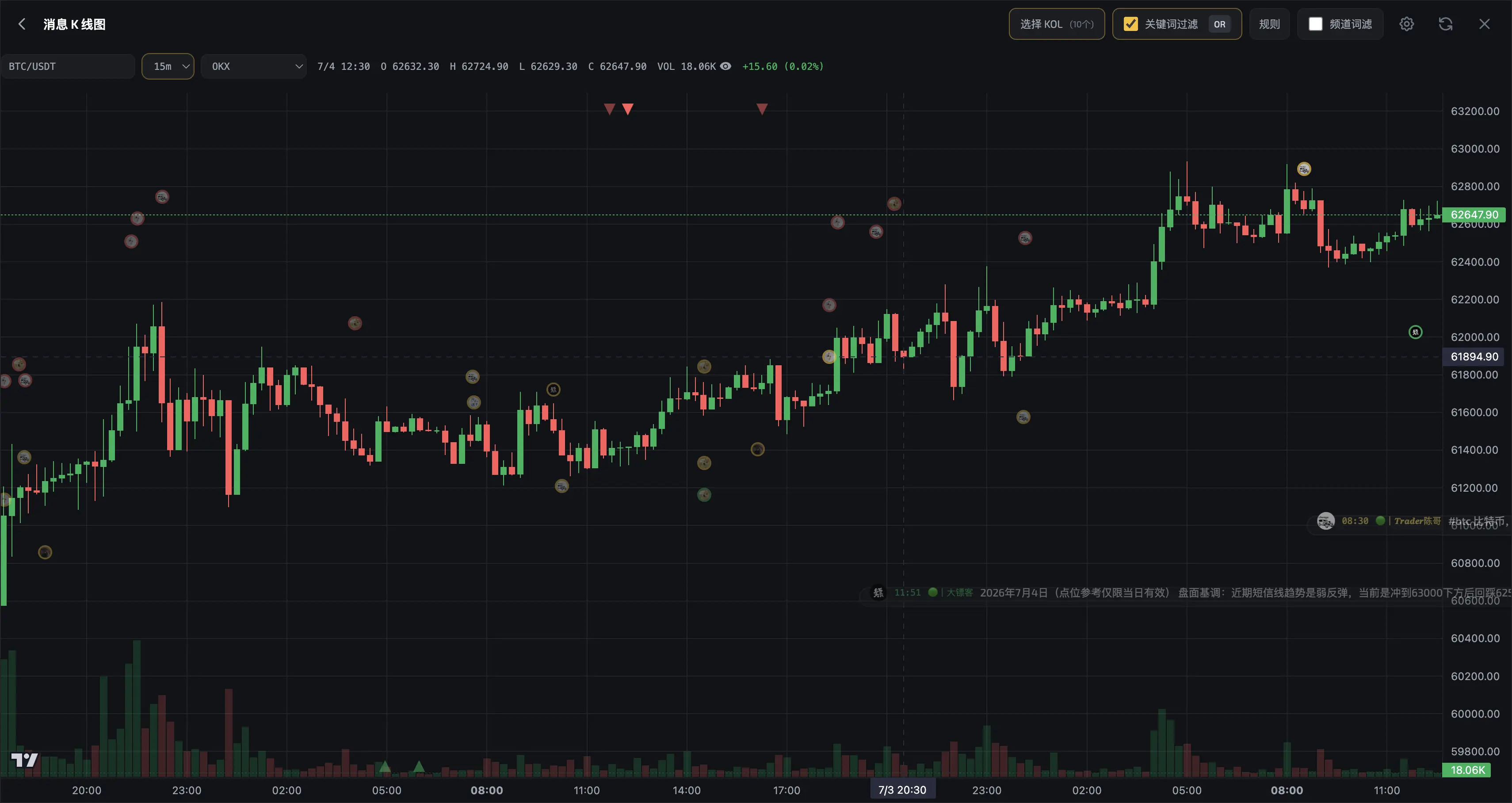This screenshot has height=803, width=1512.
Task: Toggle volume visibility with the eye icon
Action: (725, 66)
